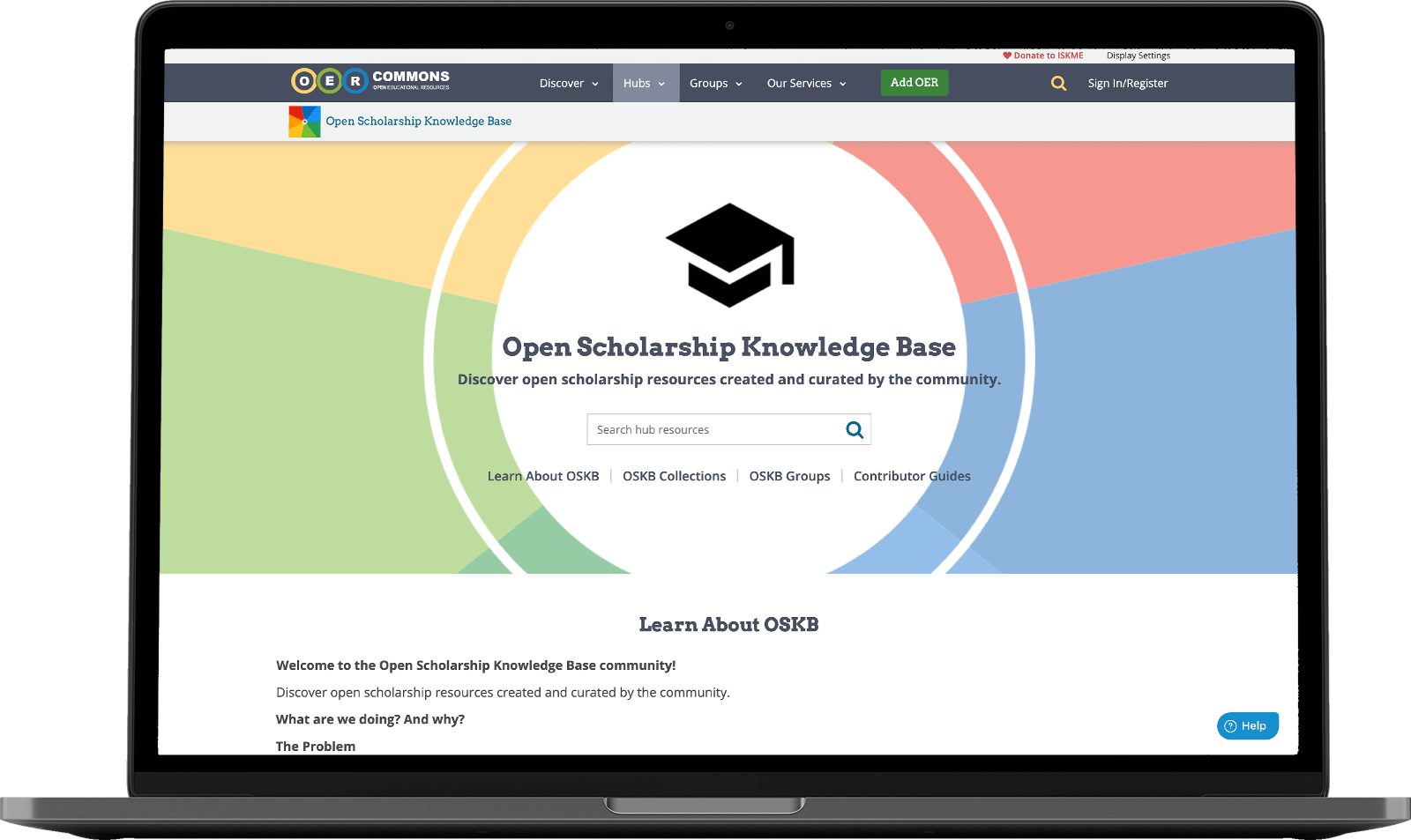Open the search magnifier in navbar
The image size is (1411, 840).
tap(1058, 84)
